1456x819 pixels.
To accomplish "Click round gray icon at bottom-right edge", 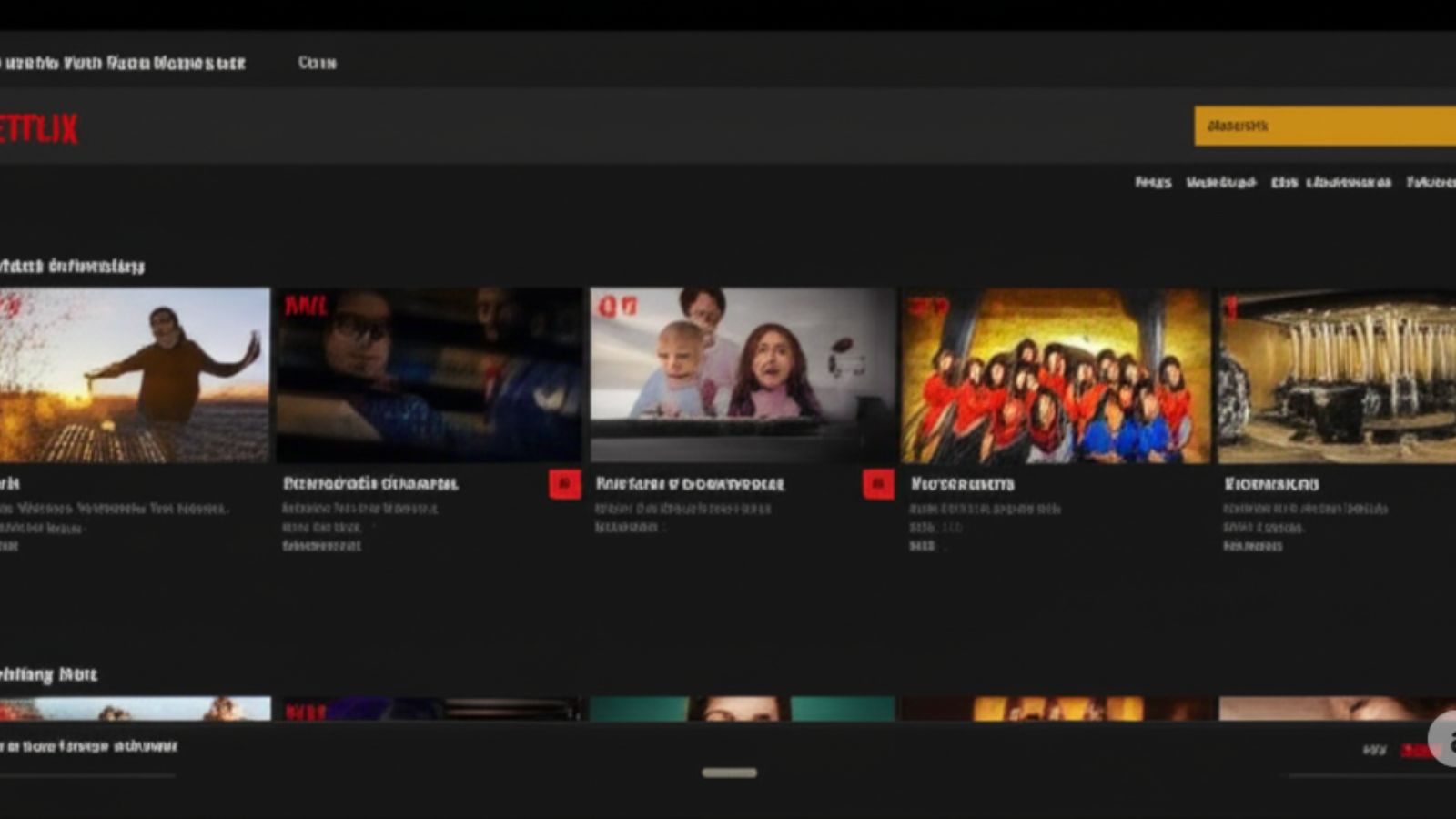I will 1443,738.
